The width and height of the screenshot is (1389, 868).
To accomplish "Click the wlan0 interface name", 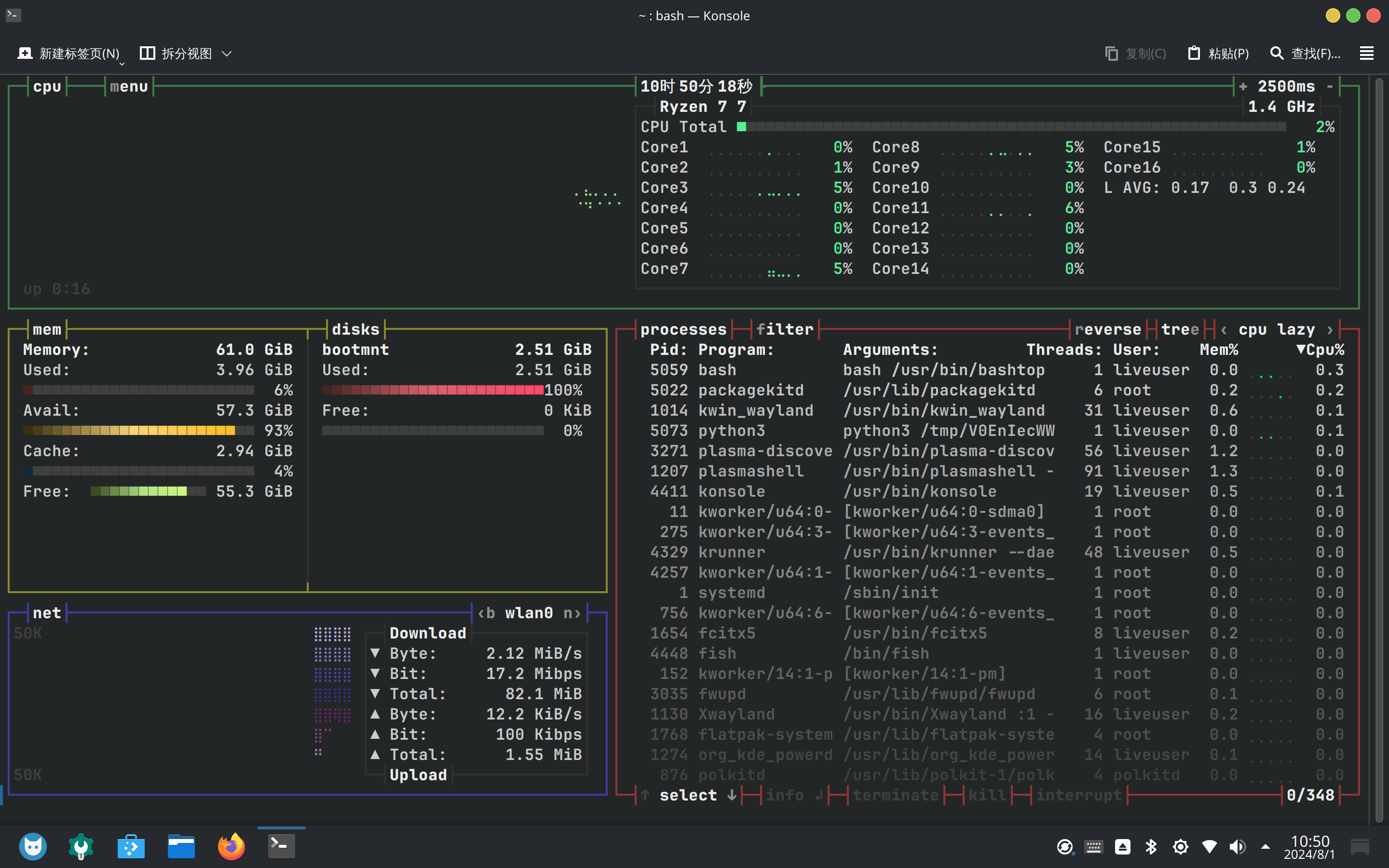I will (x=529, y=613).
